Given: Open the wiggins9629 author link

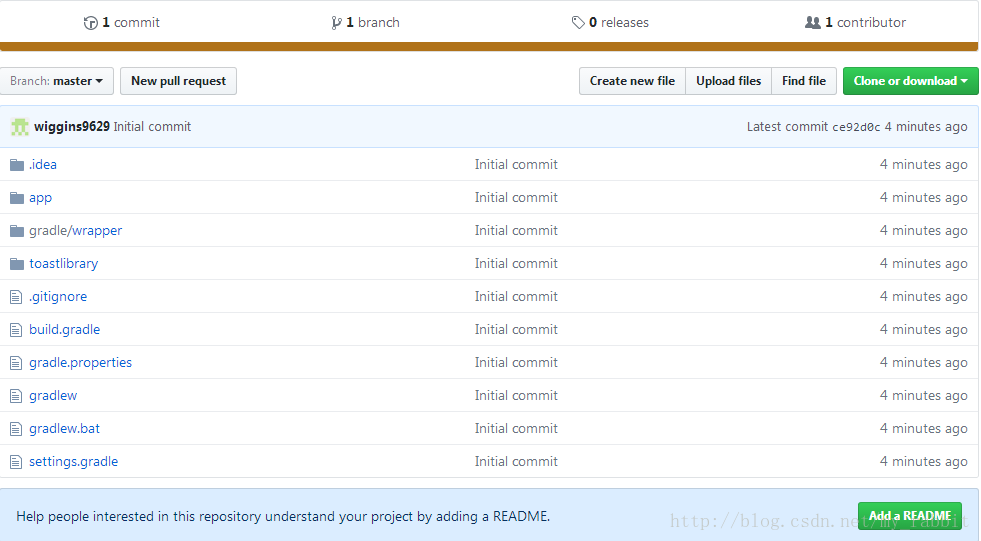Looking at the screenshot, I should click(72, 126).
